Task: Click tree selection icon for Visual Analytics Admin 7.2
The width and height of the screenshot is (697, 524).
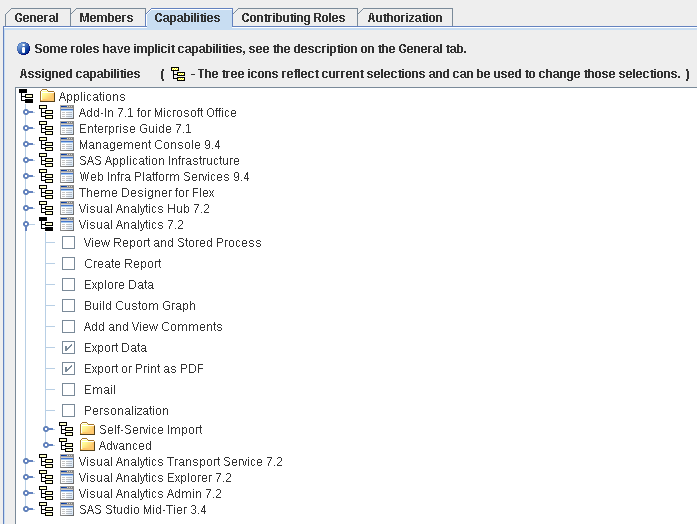Action: pos(46,493)
